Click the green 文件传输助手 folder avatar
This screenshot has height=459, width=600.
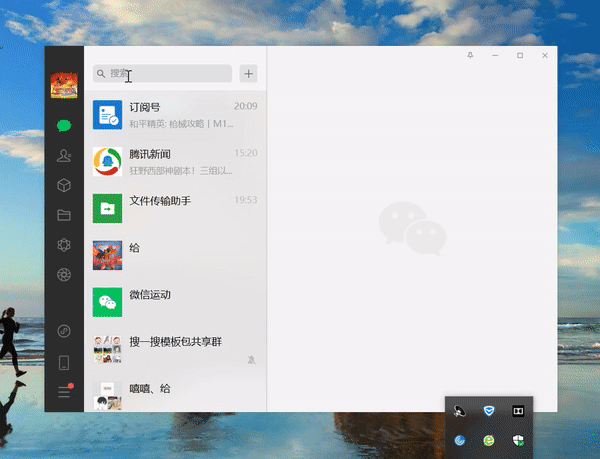point(108,208)
